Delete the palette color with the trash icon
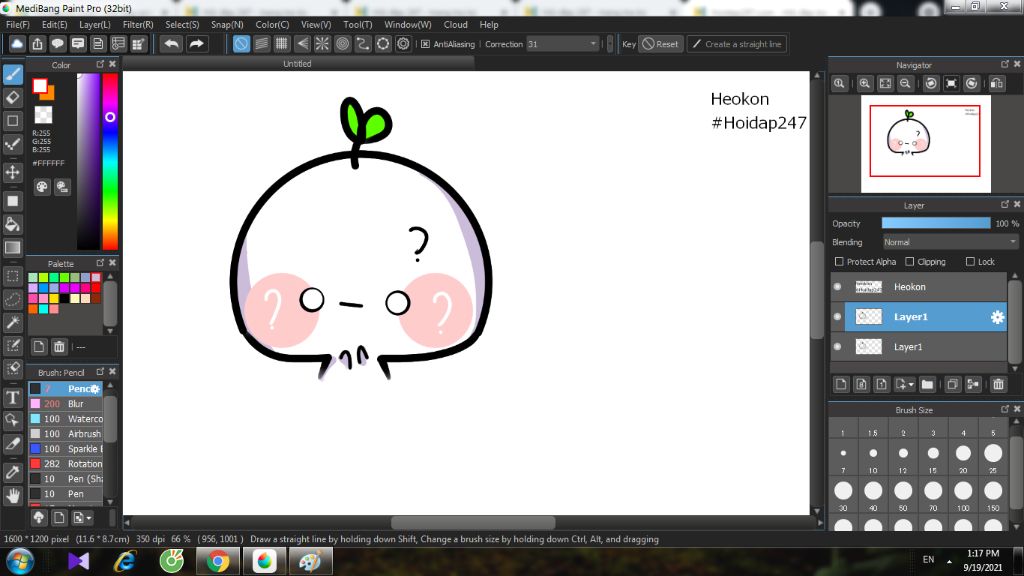1024x576 pixels. (x=59, y=346)
